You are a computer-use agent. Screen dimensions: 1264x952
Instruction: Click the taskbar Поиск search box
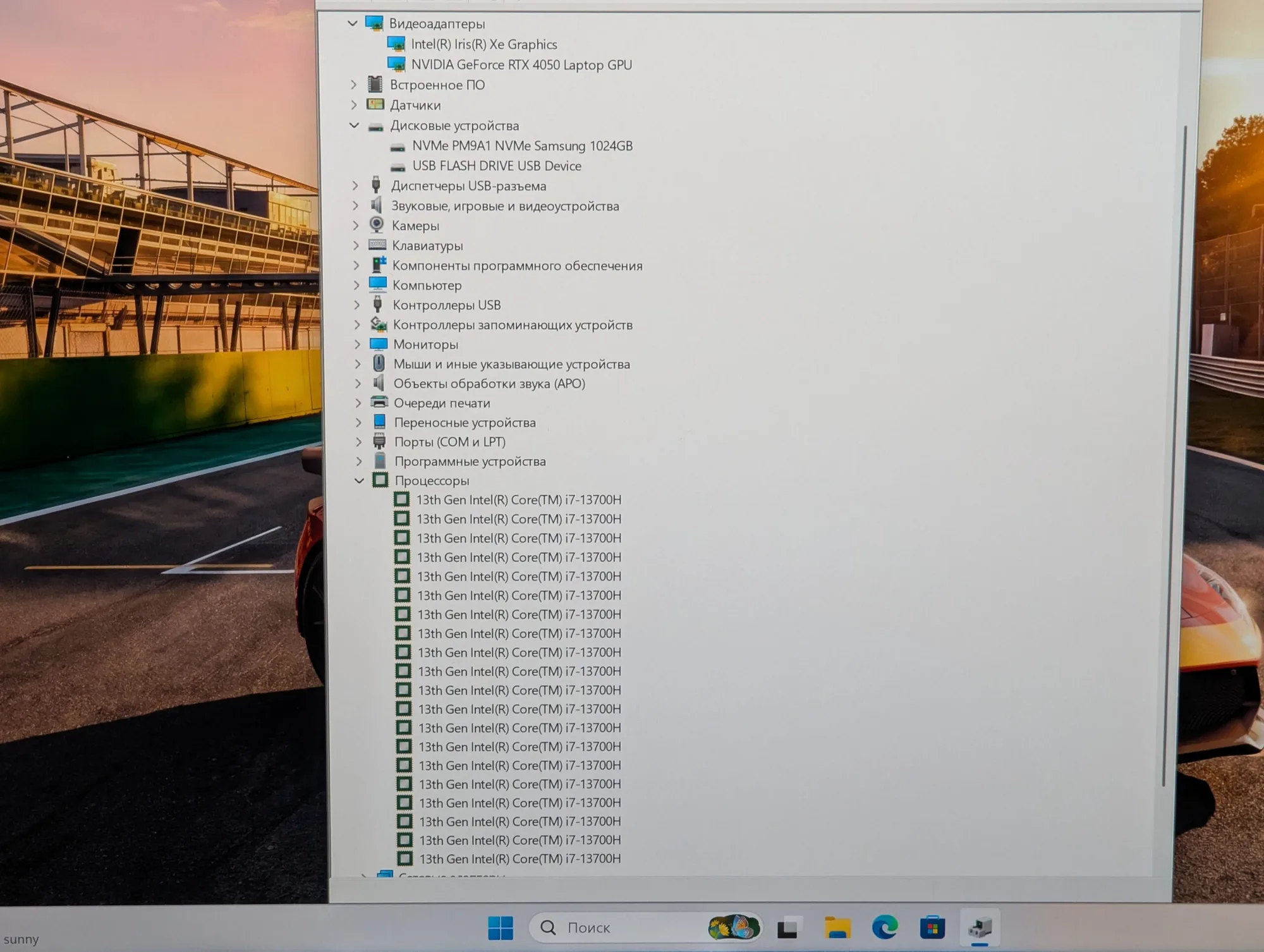pos(645,927)
